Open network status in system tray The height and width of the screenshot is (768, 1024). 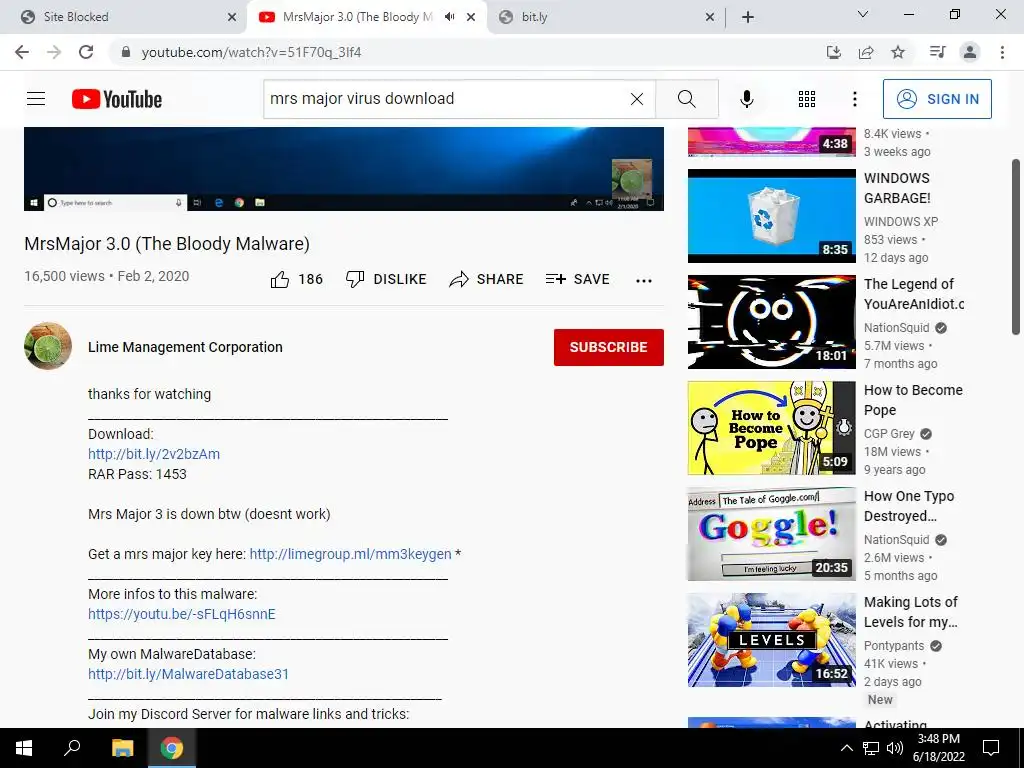pyautogui.click(x=871, y=748)
